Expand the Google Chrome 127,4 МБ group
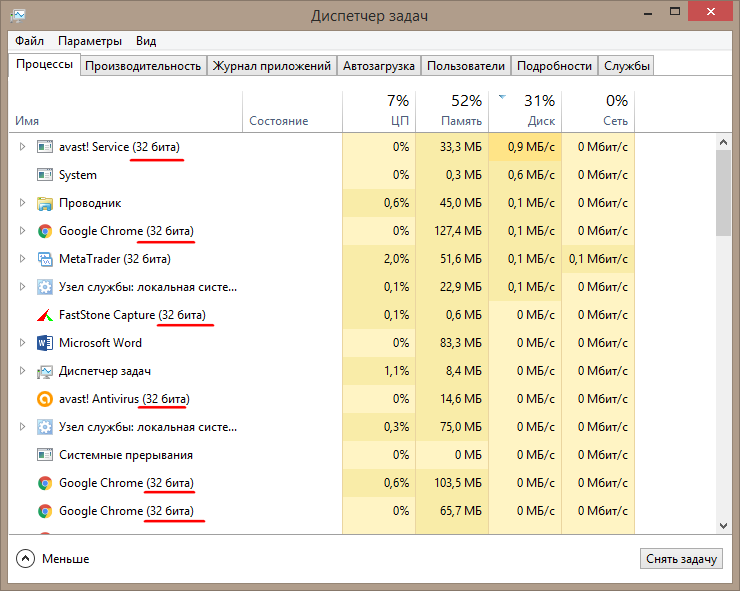This screenshot has height=591, width=740. point(22,231)
